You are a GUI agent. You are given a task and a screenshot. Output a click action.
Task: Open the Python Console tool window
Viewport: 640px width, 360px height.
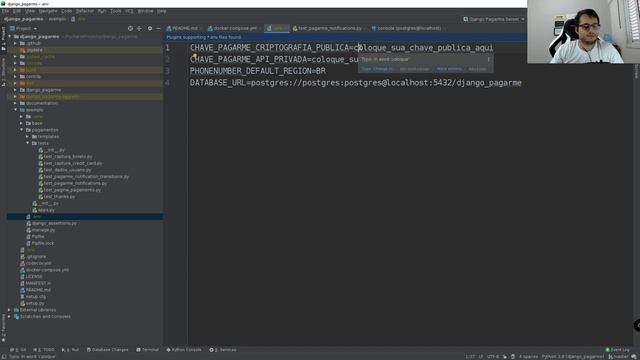tap(184, 350)
